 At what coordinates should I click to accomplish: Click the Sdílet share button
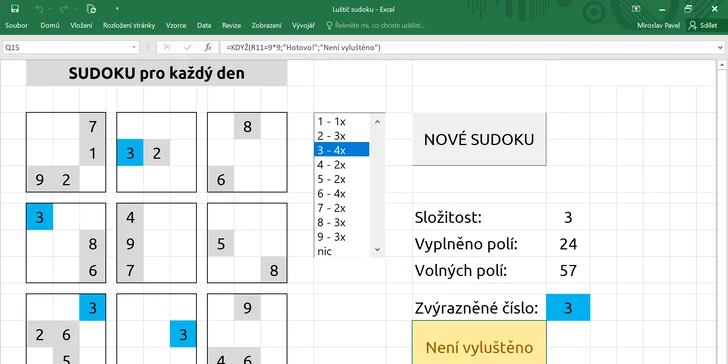pyautogui.click(x=703, y=26)
